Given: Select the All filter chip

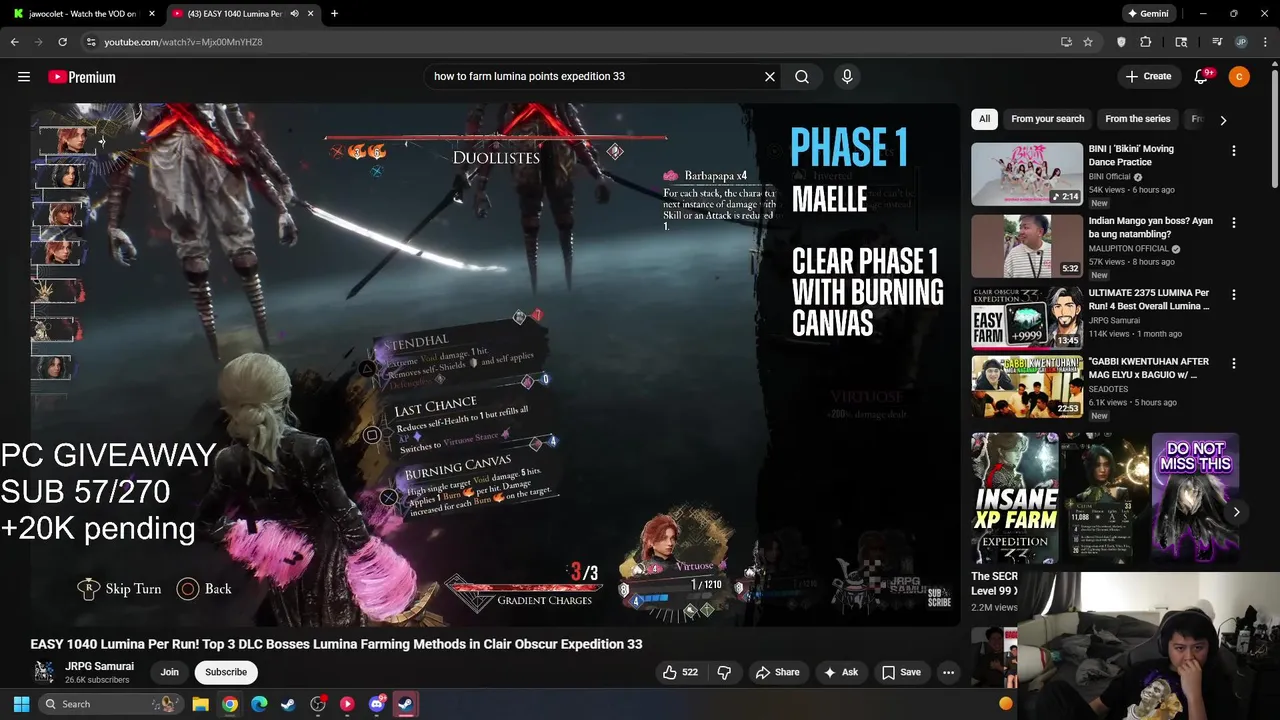Looking at the screenshot, I should pyautogui.click(x=984, y=119).
